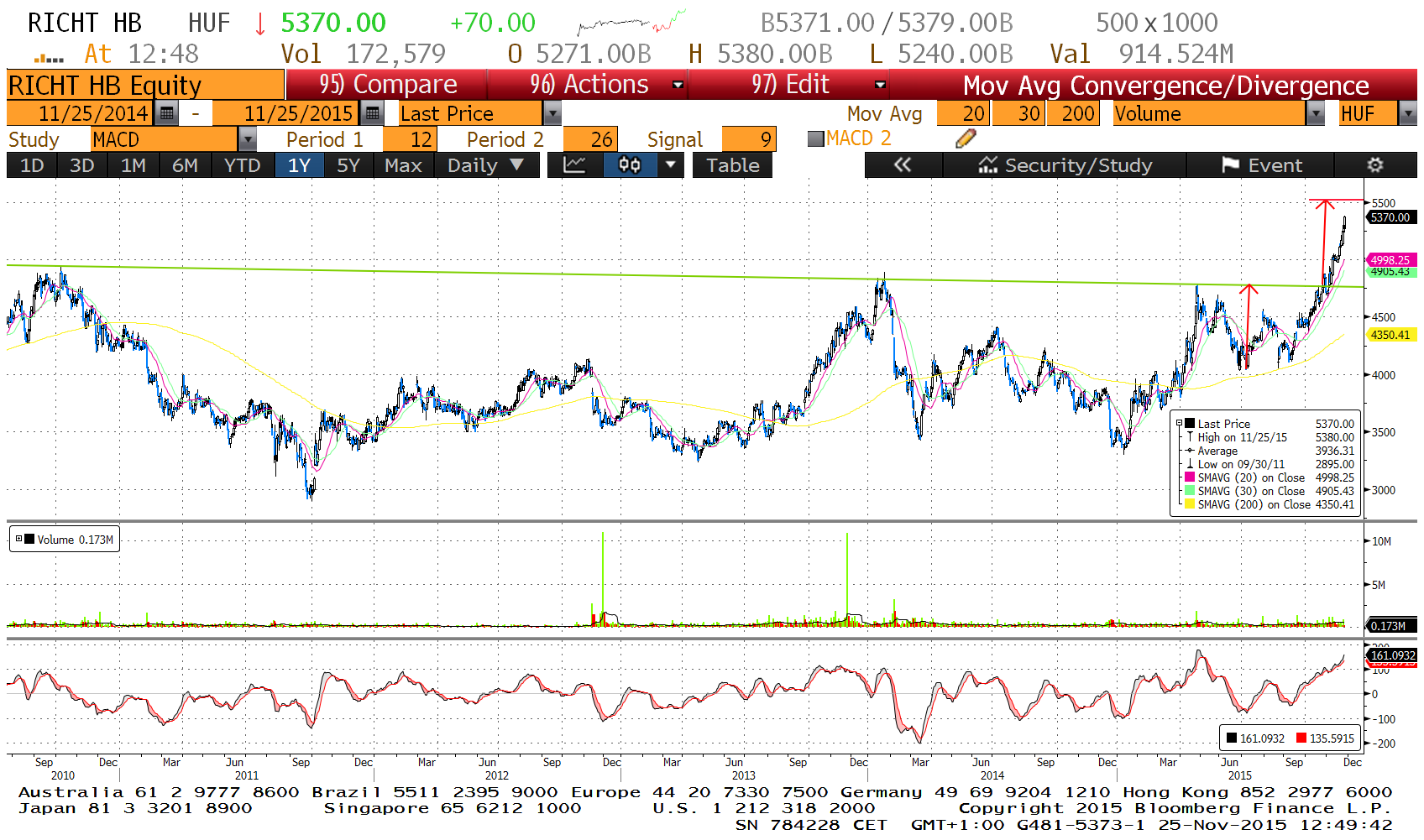Open the Daily periodicity dropdown

click(486, 165)
